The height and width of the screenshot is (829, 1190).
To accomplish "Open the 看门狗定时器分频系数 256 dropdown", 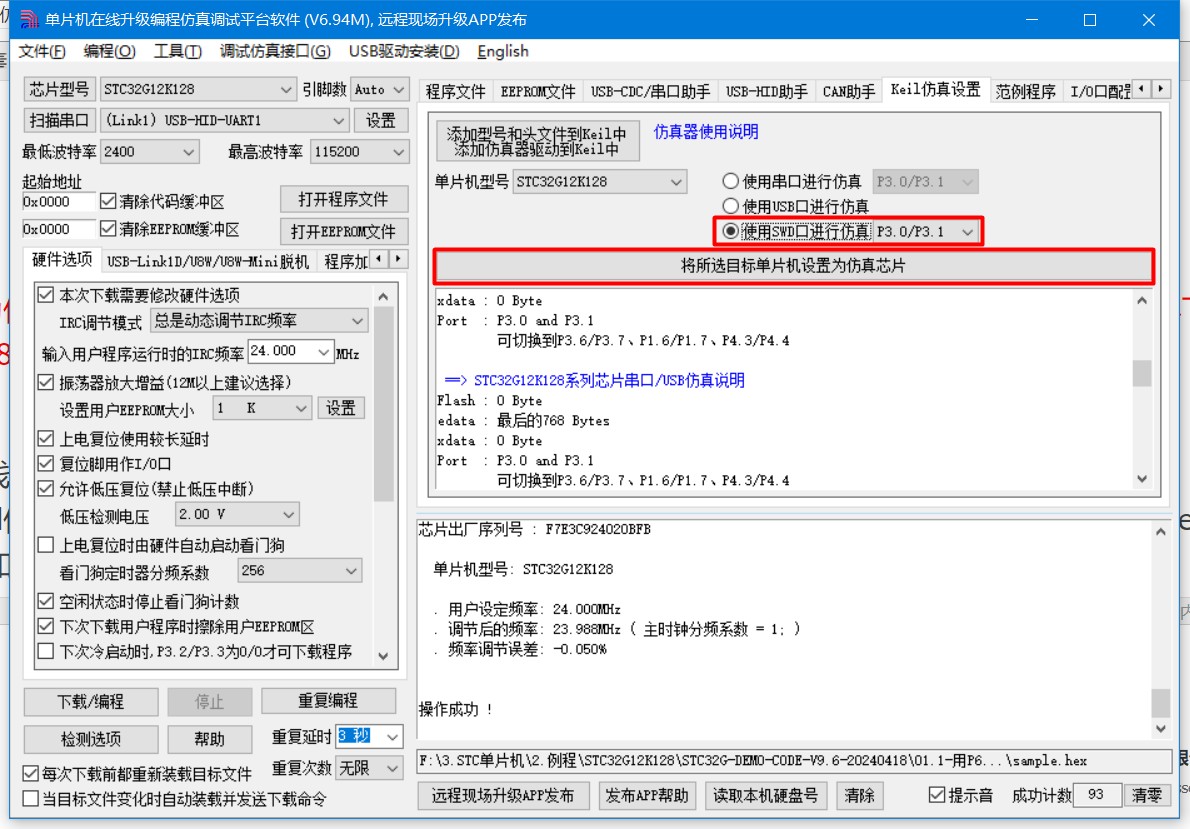I will coord(300,570).
